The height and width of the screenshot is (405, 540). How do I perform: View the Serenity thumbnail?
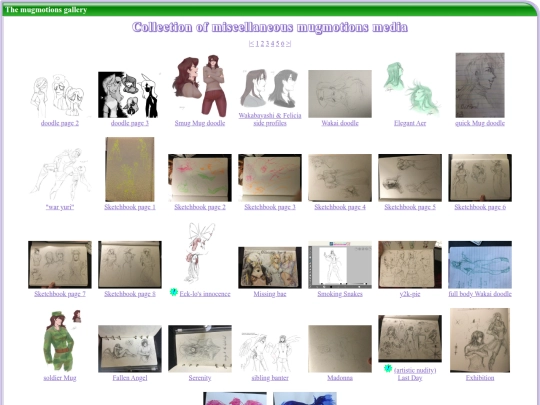pyautogui.click(x=200, y=349)
